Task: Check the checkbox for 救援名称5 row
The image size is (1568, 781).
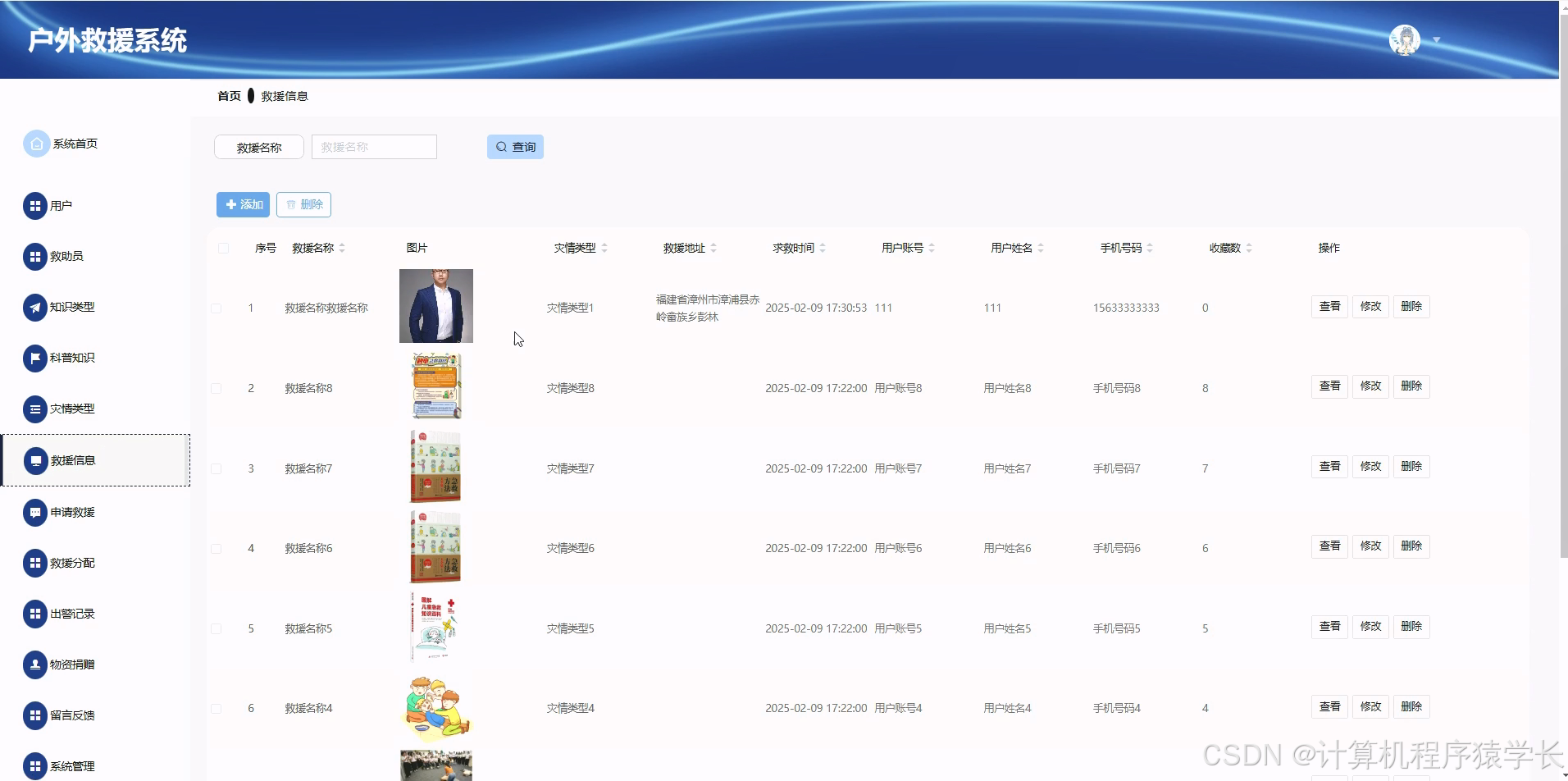Action: pos(217,628)
